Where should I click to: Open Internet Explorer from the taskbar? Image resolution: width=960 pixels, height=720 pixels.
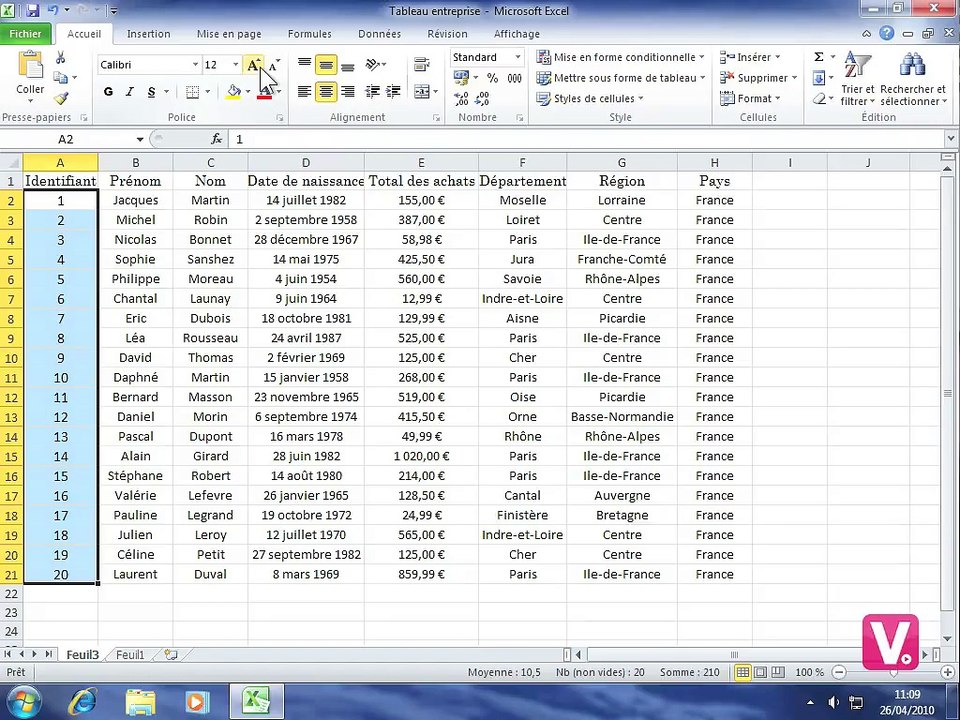click(82, 702)
